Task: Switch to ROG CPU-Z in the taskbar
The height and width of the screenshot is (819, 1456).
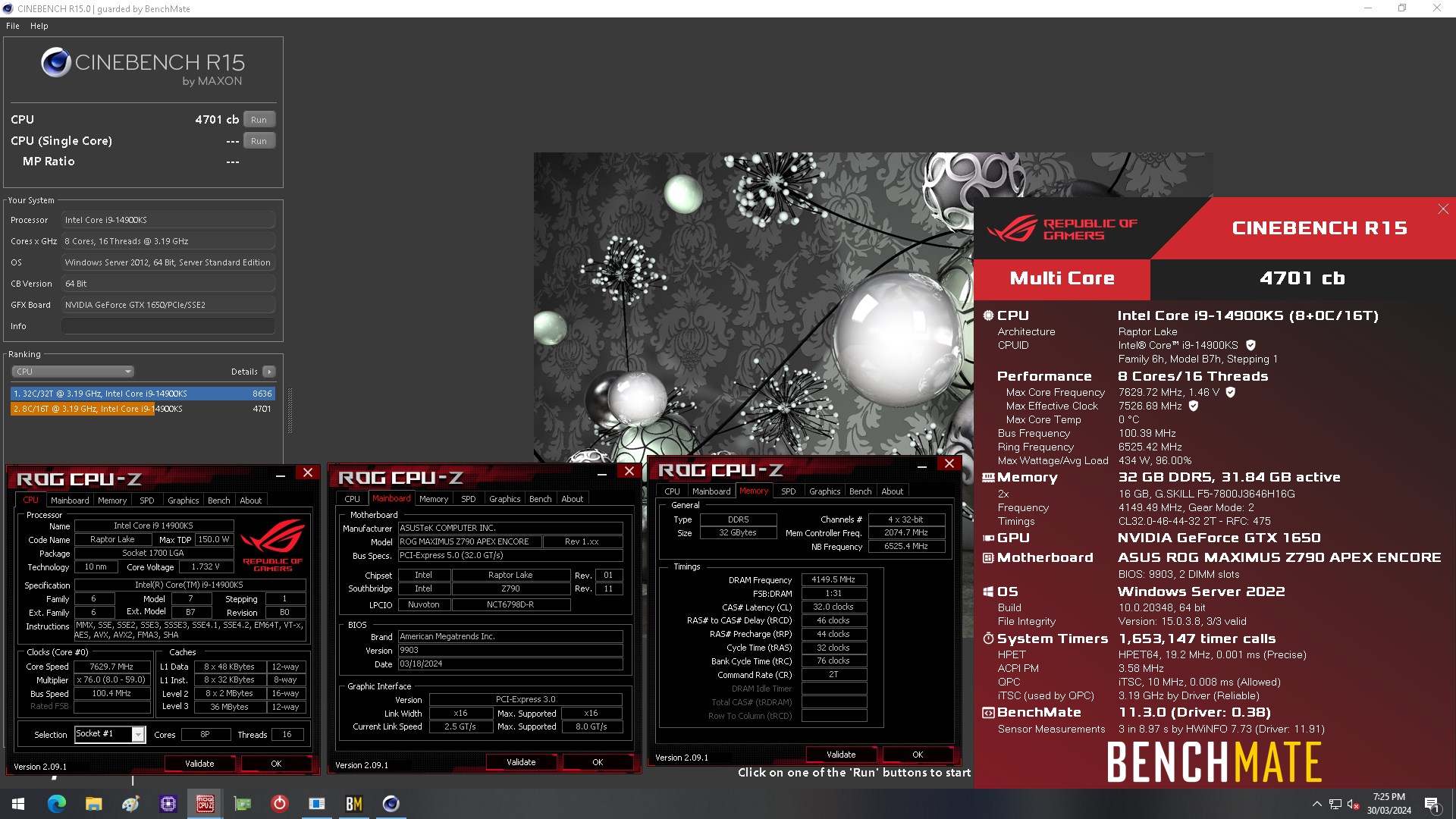Action: (x=205, y=804)
